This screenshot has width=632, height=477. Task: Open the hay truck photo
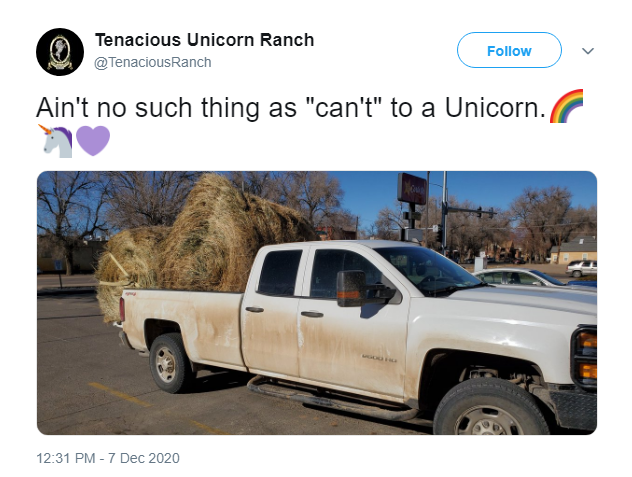(317, 303)
